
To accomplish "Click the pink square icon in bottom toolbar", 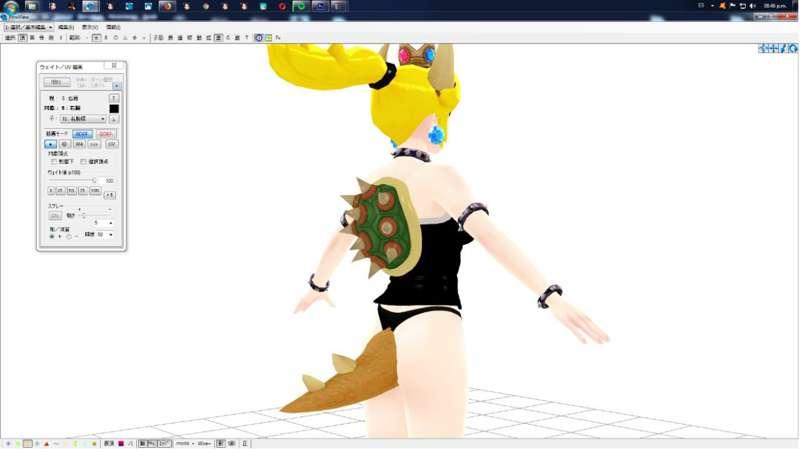I will click(121, 443).
